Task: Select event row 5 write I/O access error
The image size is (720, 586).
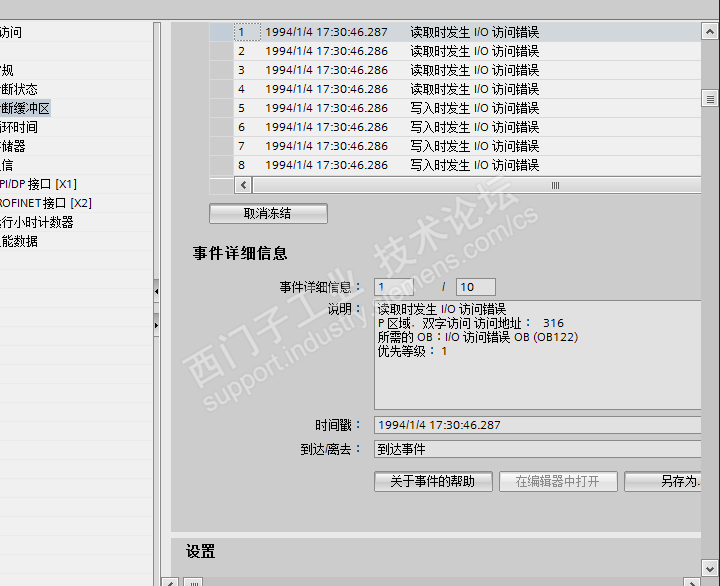Action: 456,108
